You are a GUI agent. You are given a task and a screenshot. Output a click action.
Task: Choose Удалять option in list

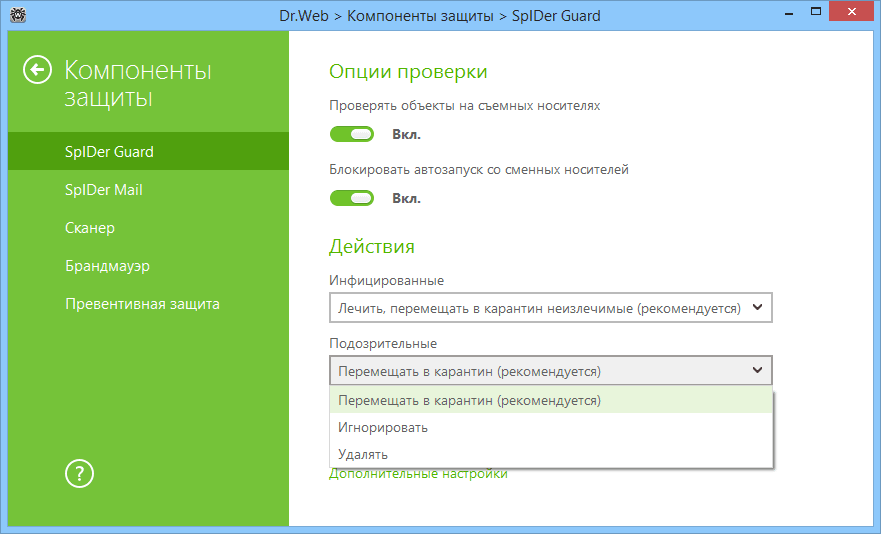point(551,454)
